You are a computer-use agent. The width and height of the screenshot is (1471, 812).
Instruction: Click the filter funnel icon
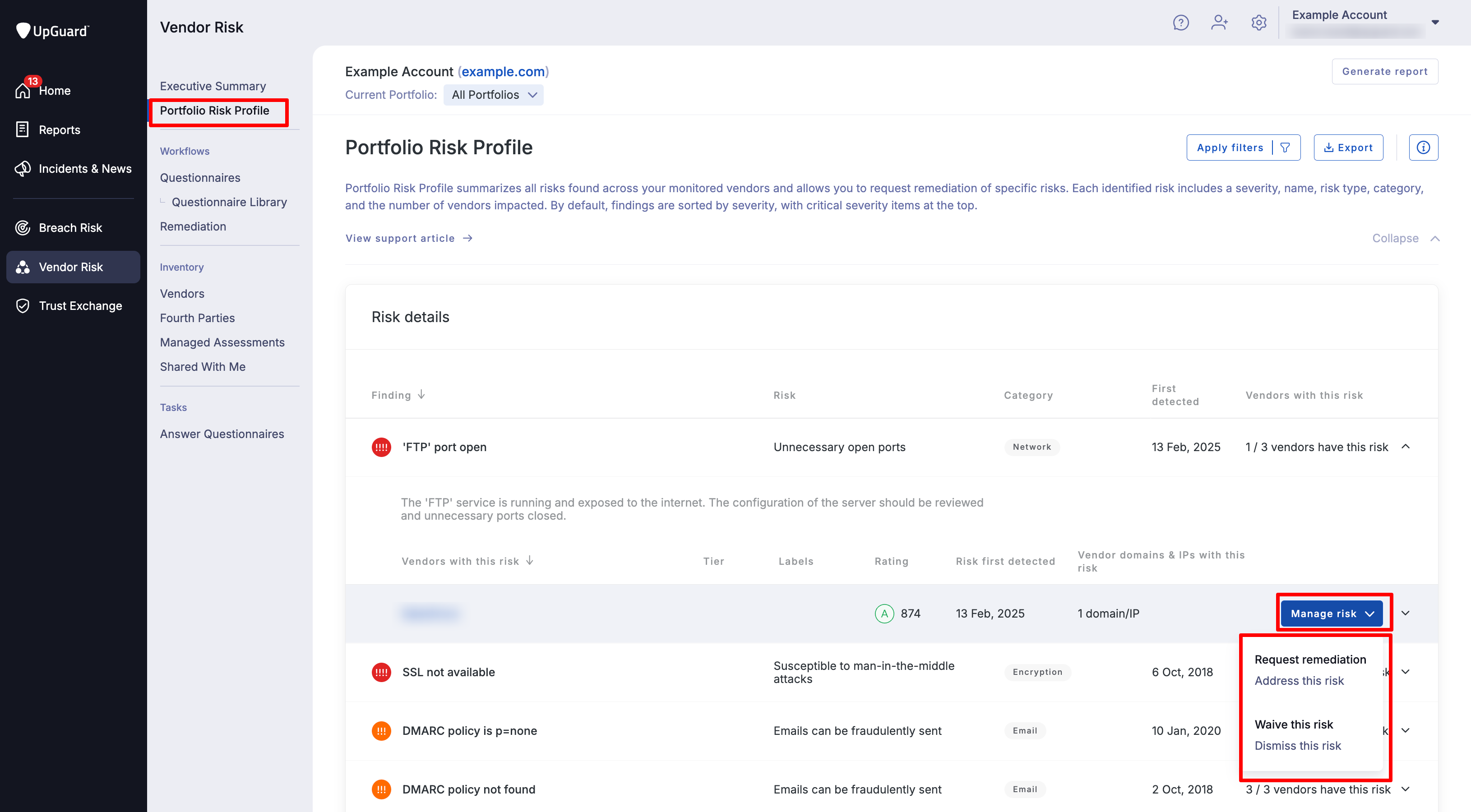point(1285,148)
